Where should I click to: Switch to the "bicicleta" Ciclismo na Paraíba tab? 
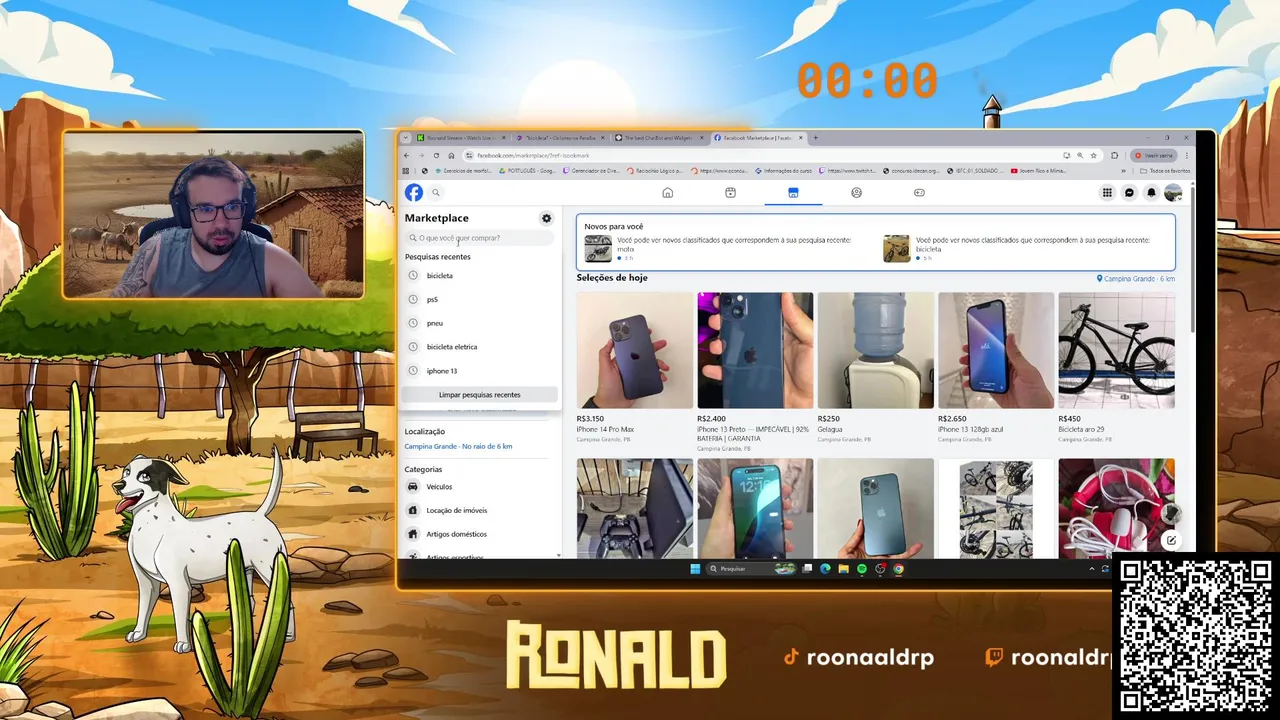[x=561, y=138]
